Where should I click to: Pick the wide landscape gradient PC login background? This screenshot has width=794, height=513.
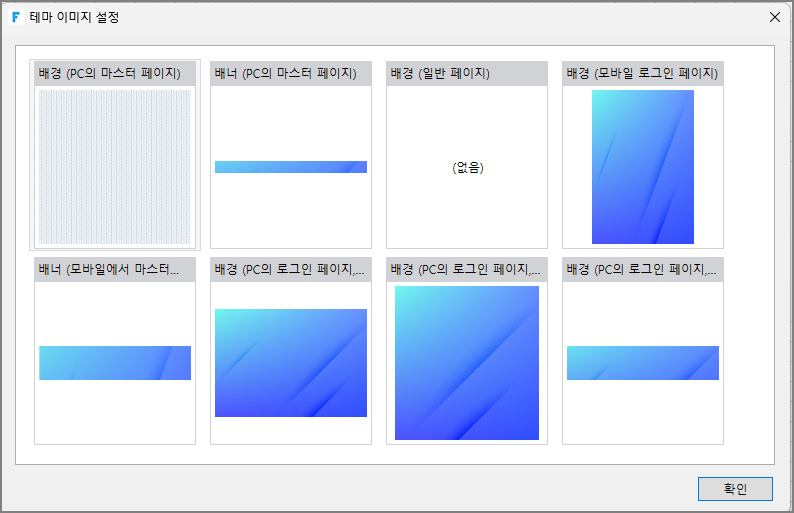[291, 363]
